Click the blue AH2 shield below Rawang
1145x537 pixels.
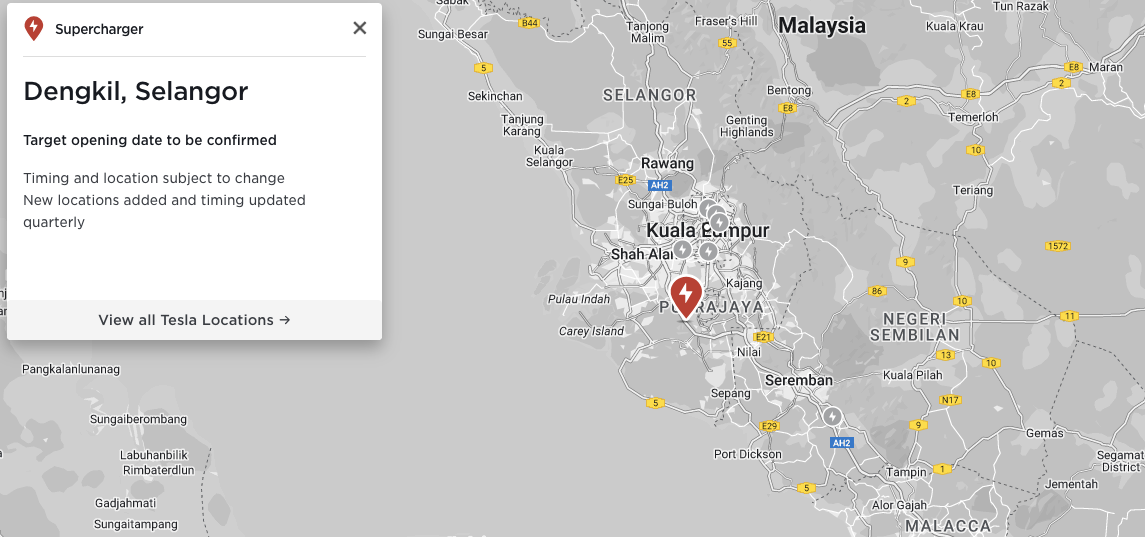pos(659,186)
